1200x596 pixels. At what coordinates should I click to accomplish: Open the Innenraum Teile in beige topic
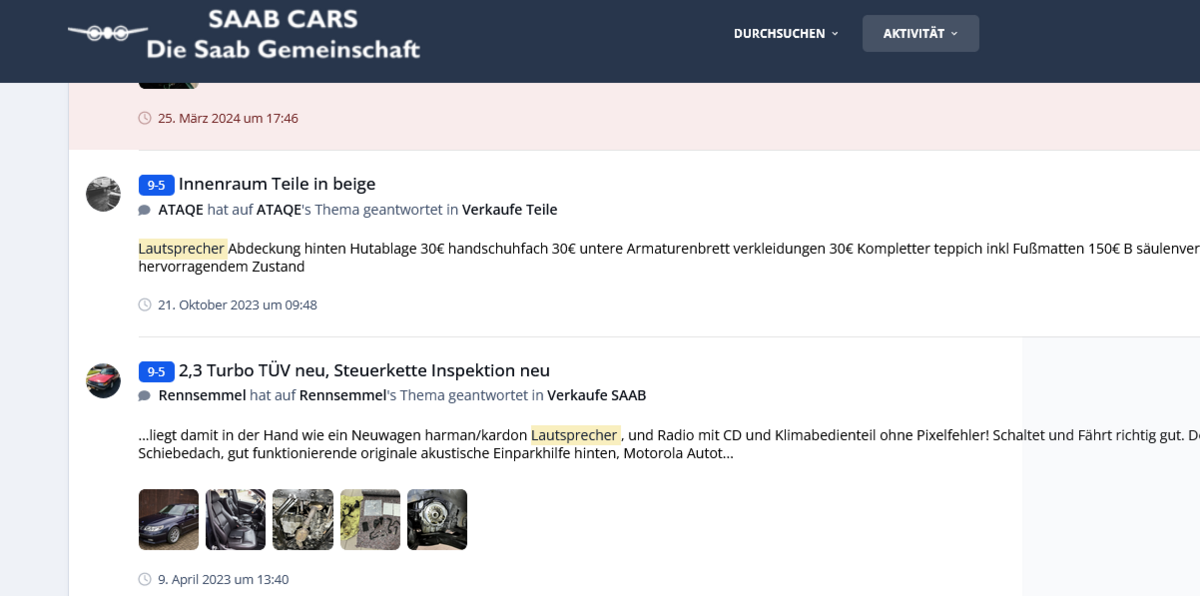click(x=277, y=184)
